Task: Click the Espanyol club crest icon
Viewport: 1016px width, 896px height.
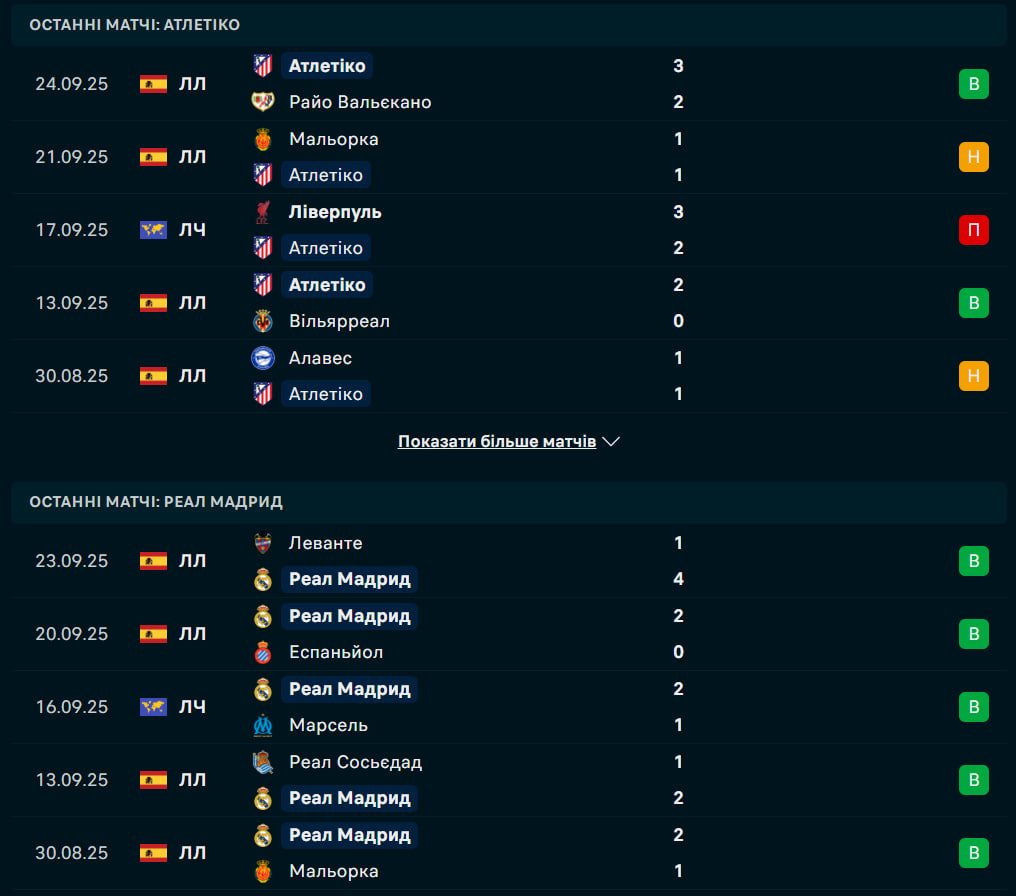Action: click(x=263, y=652)
